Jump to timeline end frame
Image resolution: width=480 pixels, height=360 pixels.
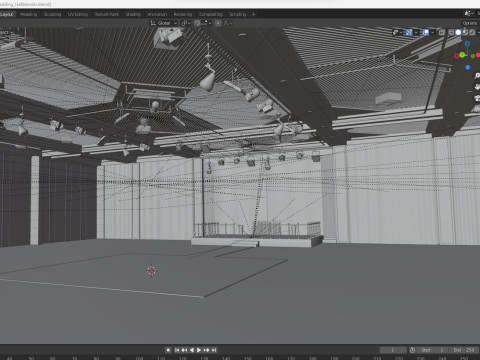[214, 350]
